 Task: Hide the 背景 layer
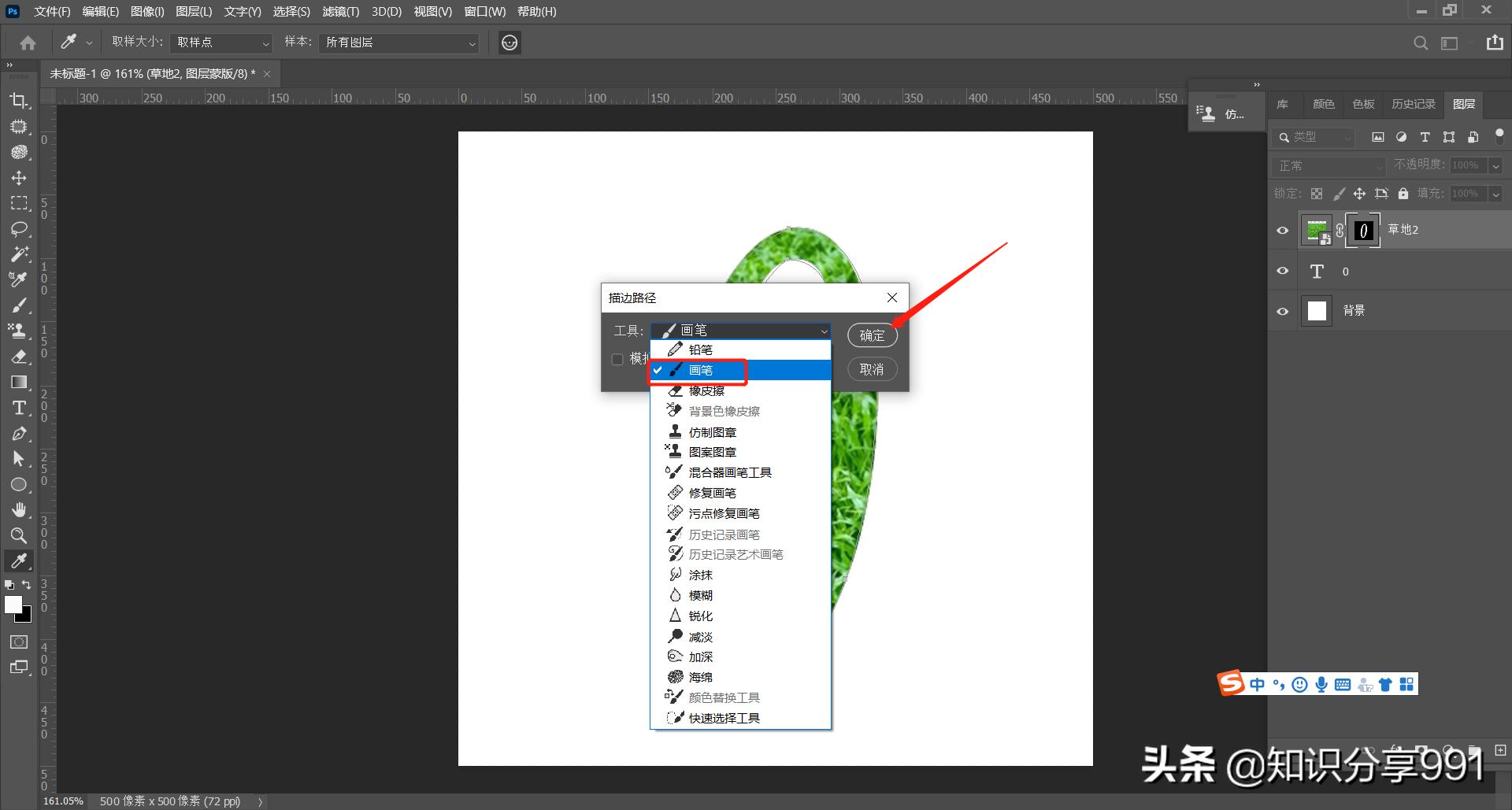click(1282, 311)
